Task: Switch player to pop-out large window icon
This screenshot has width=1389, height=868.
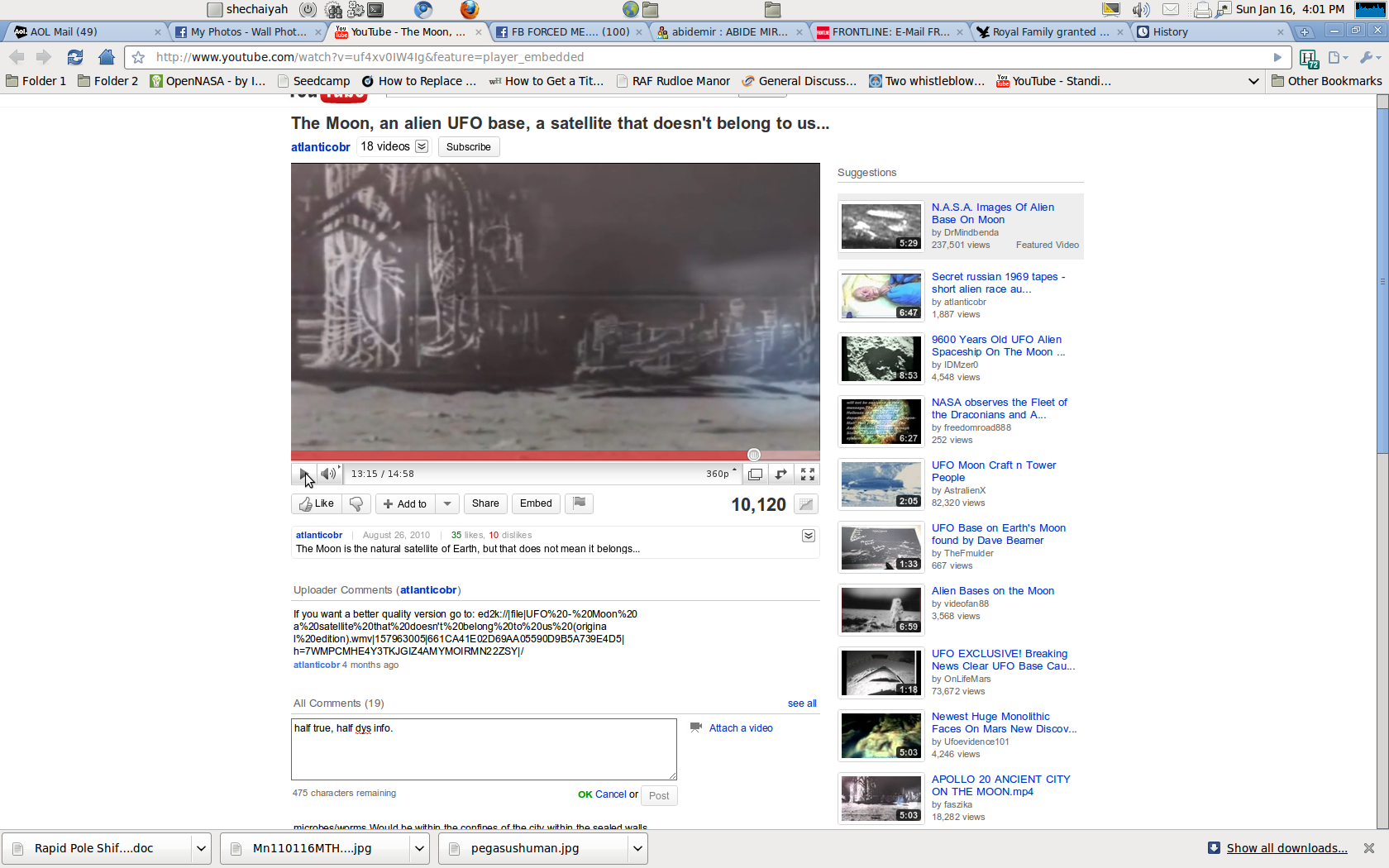Action: click(x=755, y=474)
